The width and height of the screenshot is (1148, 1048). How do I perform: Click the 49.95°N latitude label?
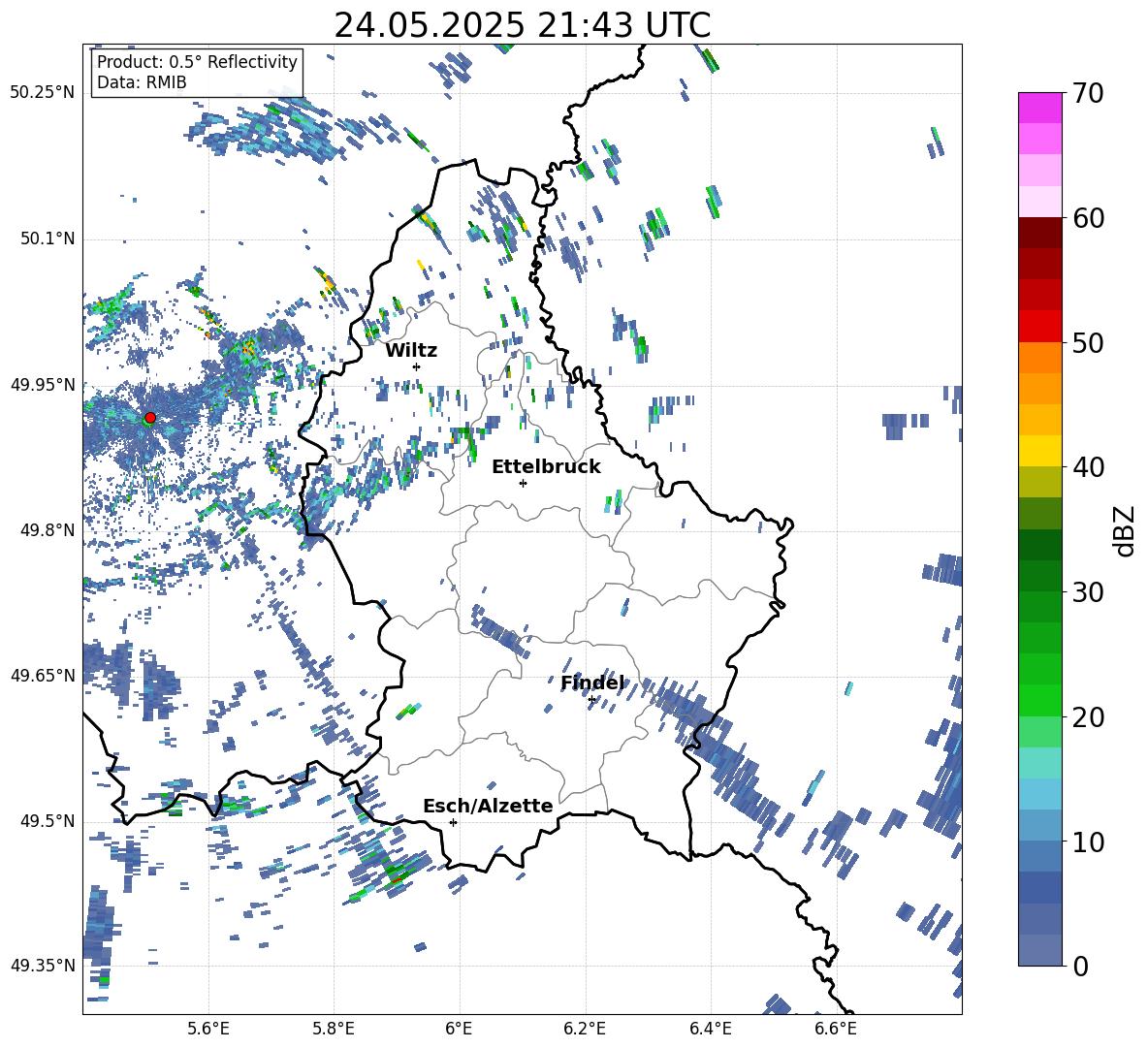(43, 384)
